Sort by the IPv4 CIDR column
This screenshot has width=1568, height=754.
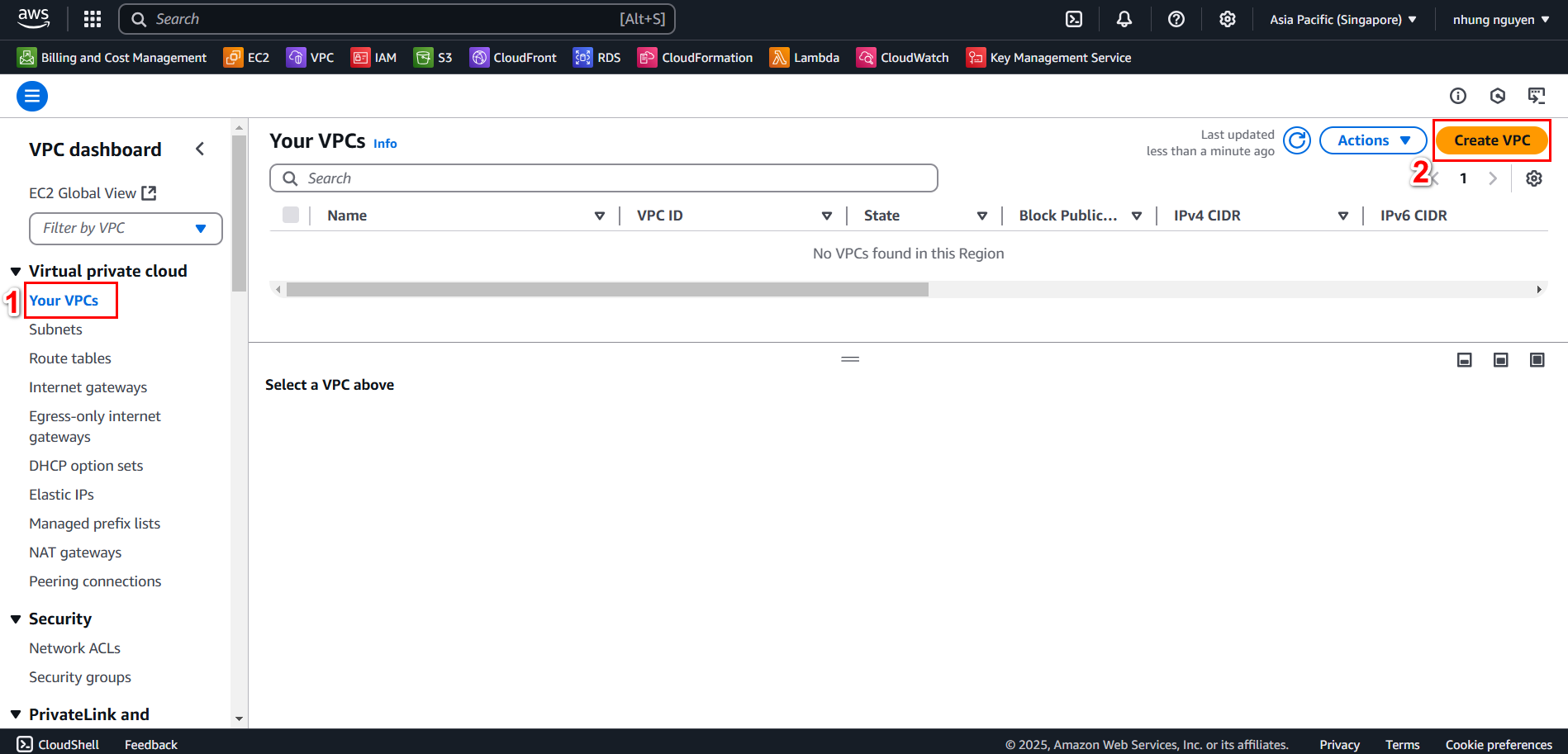(1342, 216)
